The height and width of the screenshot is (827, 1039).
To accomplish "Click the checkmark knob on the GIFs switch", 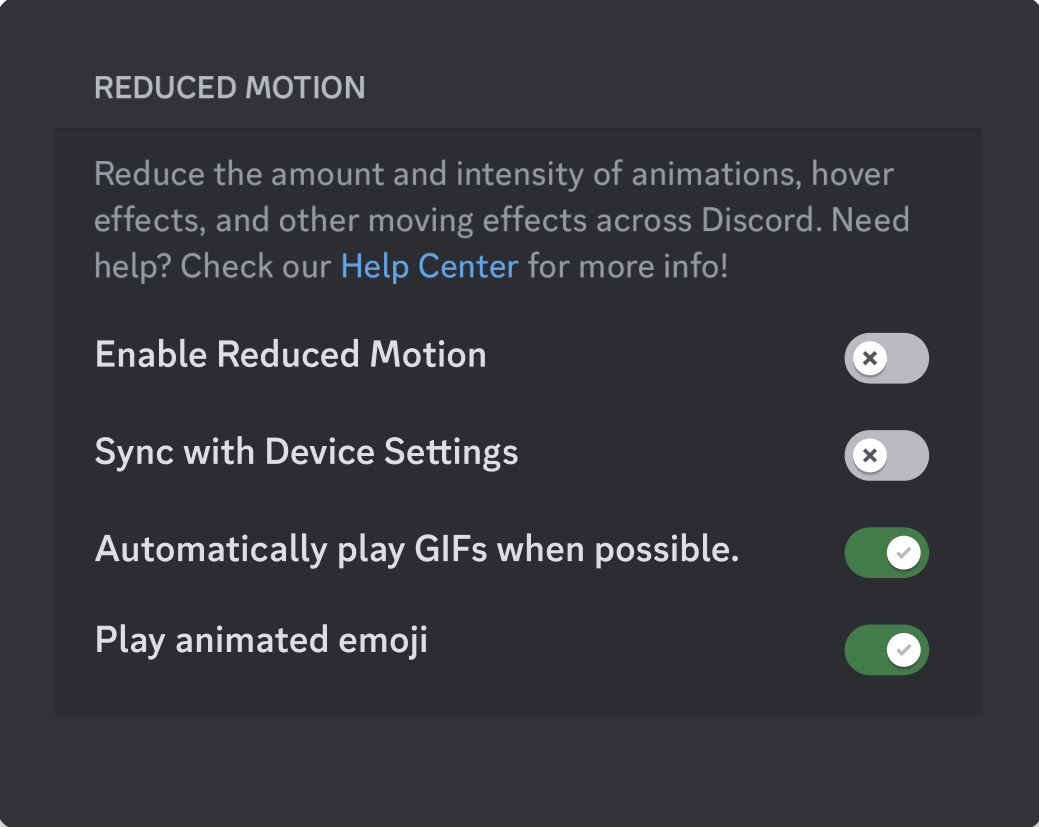I will pyautogui.click(x=904, y=553).
